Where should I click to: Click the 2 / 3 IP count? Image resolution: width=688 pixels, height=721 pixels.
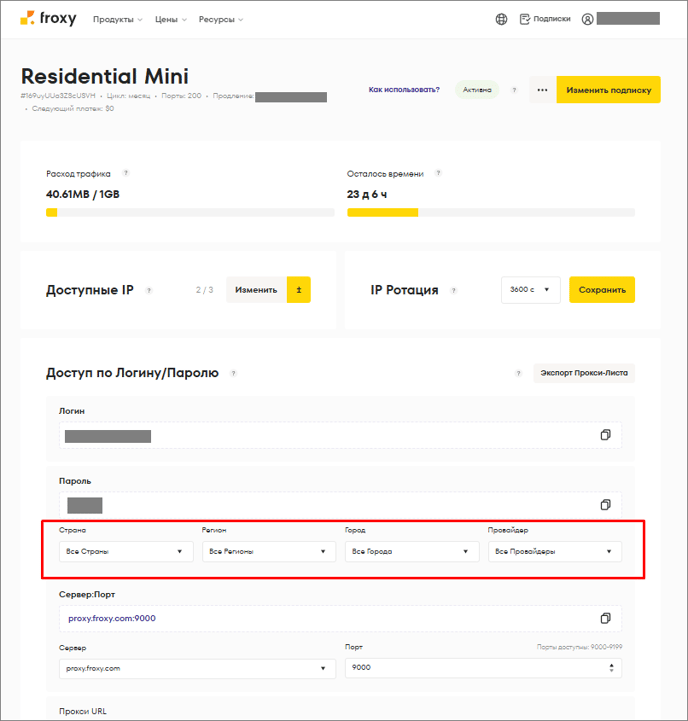[205, 290]
